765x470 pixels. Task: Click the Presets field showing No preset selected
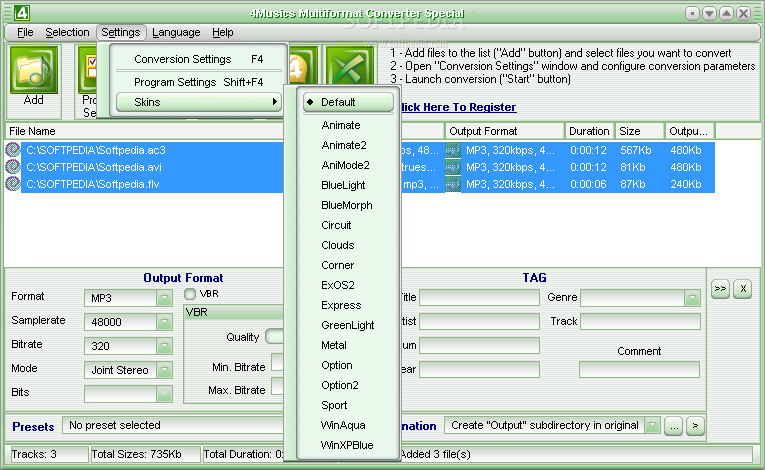point(173,425)
